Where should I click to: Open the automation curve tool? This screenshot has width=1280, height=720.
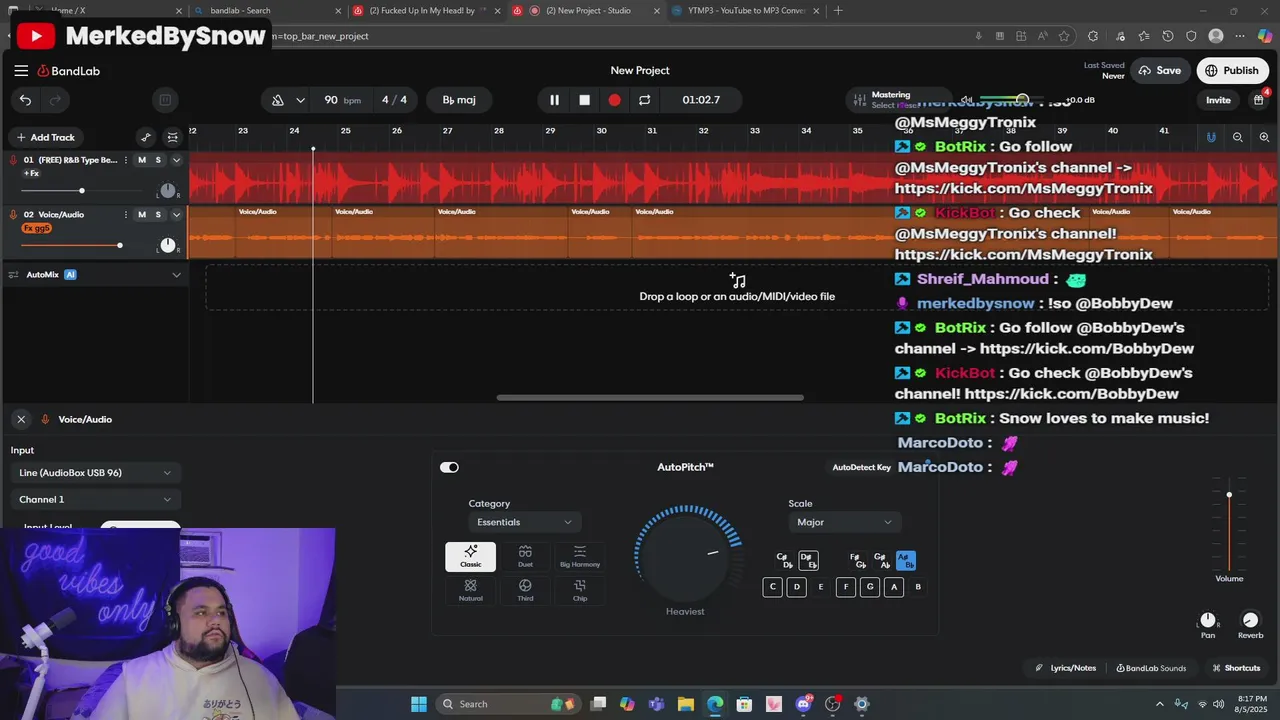[146, 137]
